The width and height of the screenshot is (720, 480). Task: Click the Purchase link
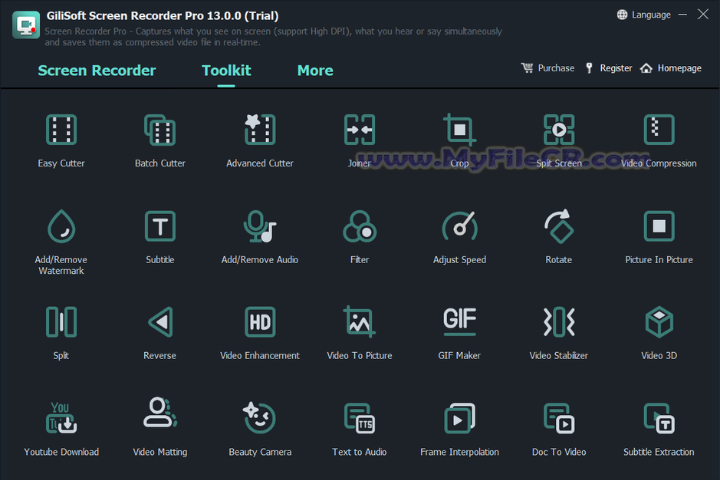point(547,68)
